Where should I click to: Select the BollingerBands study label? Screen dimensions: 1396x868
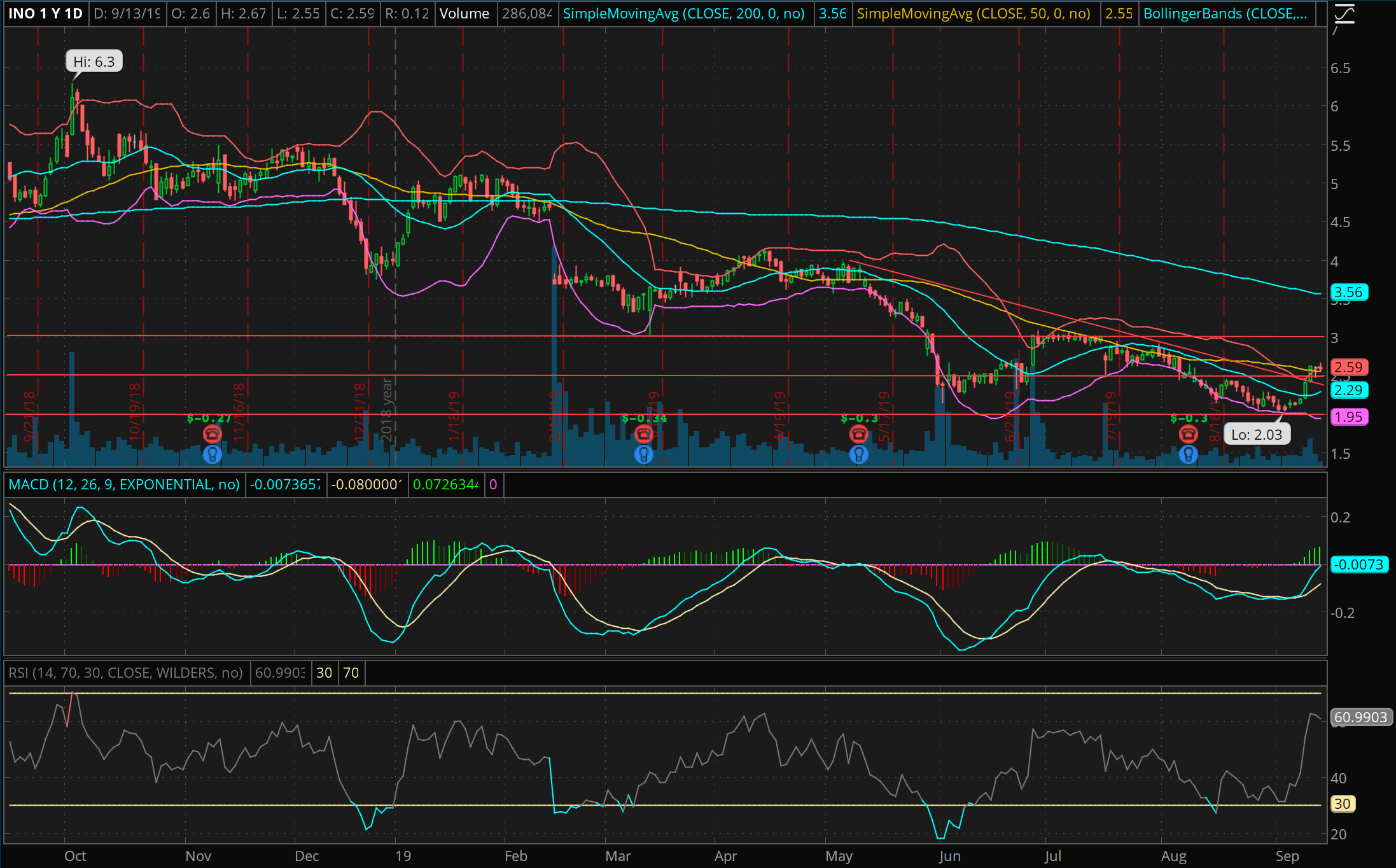tap(1225, 13)
